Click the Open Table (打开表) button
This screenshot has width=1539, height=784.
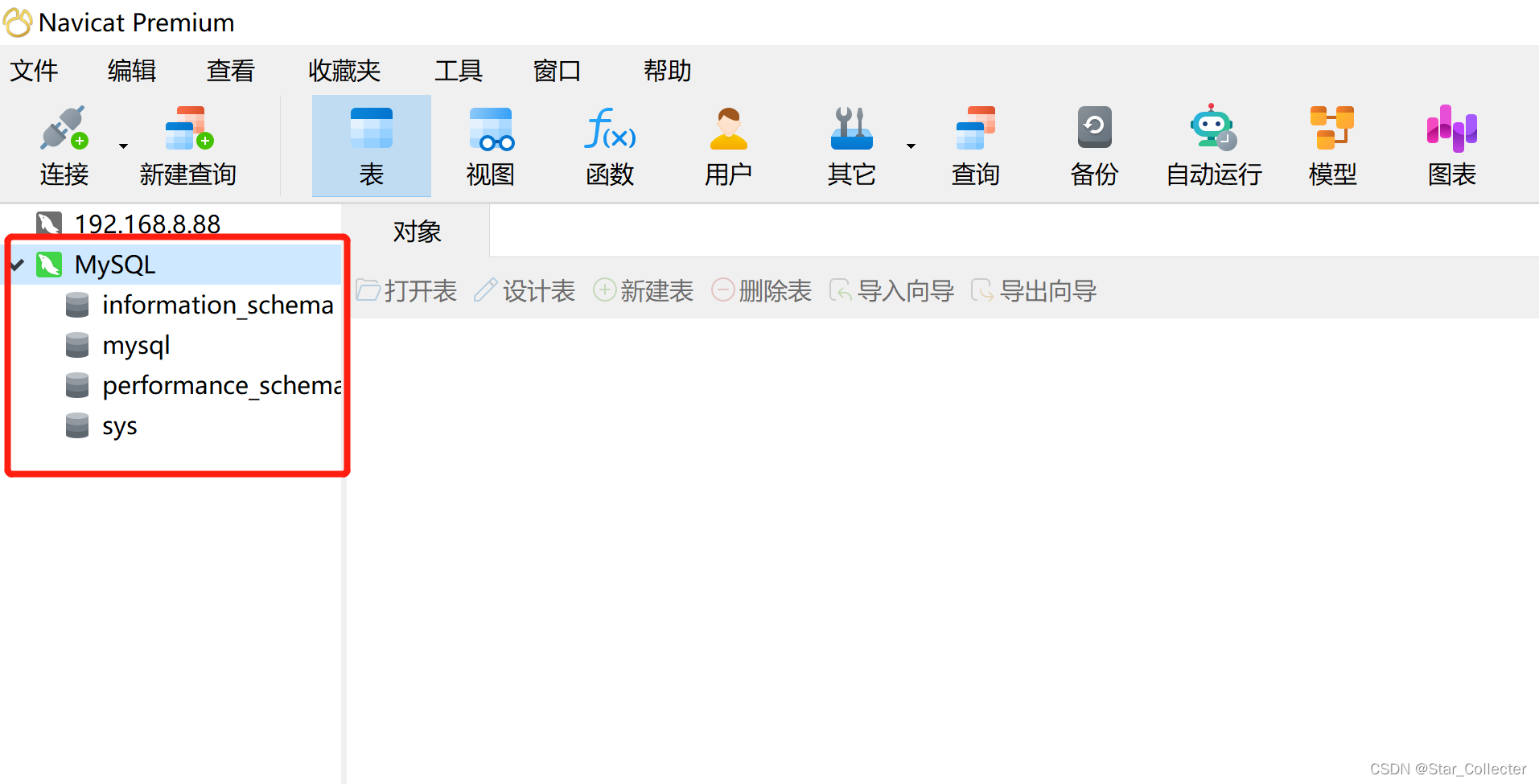pos(407,290)
